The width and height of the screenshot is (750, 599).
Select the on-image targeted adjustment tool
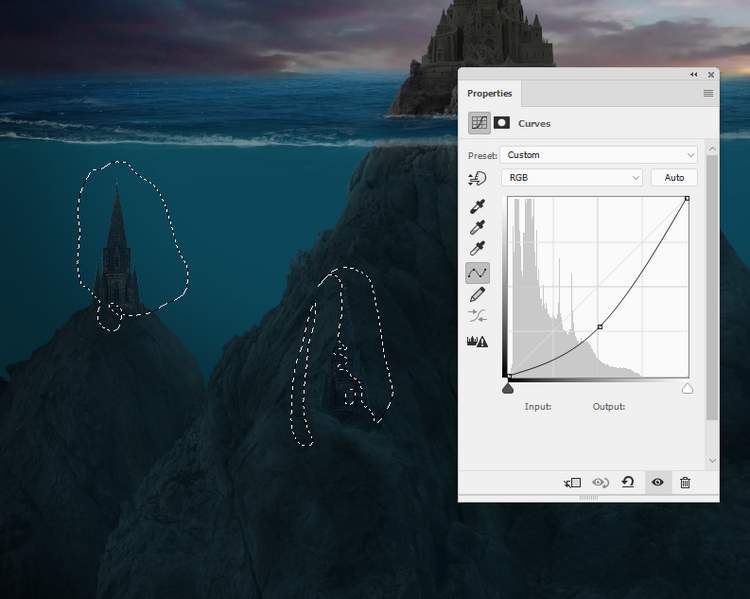click(478, 178)
